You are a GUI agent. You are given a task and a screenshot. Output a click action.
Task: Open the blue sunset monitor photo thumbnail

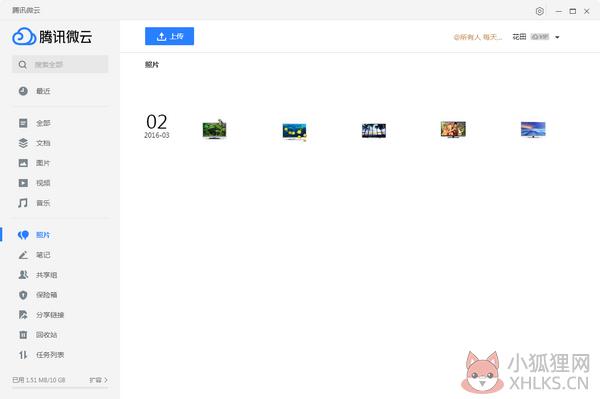[533, 129]
